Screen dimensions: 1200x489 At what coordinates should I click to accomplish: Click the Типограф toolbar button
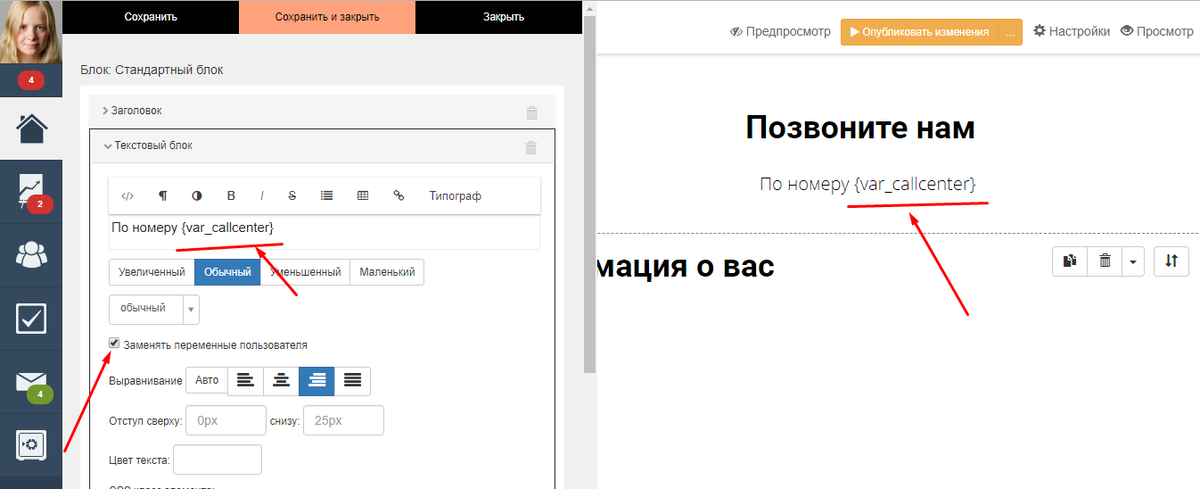(x=455, y=196)
